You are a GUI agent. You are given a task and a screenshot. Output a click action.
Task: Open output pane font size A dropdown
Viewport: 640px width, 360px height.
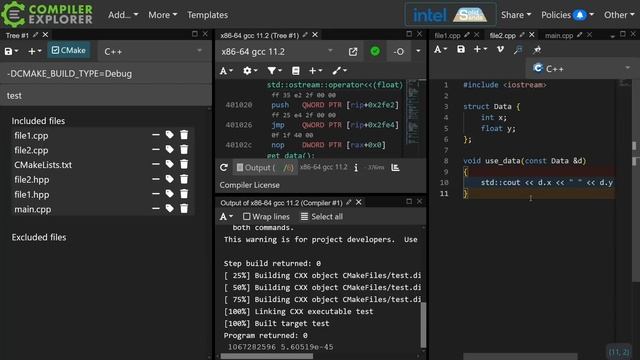click(226, 216)
